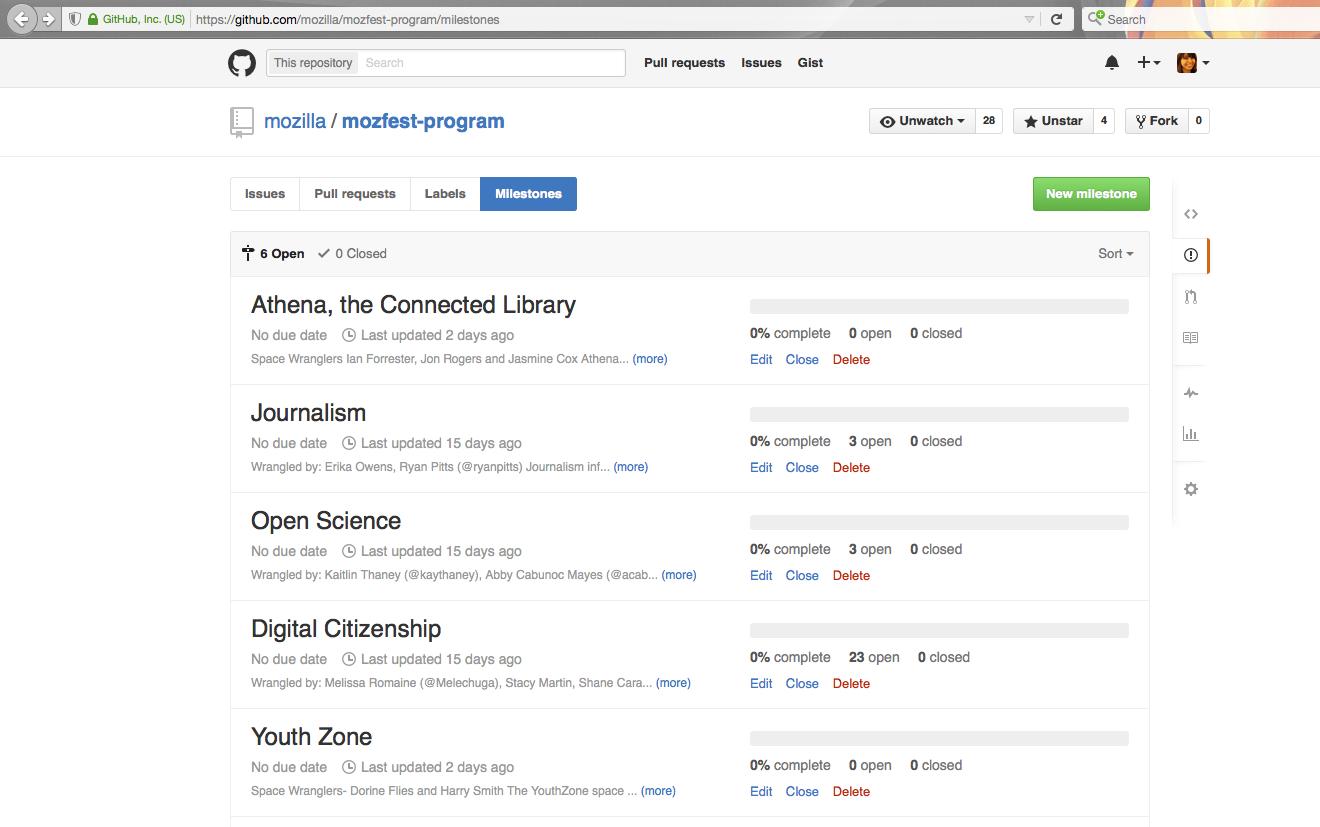The width and height of the screenshot is (1320, 827).
Task: Open user avatar profile menu
Action: (1193, 63)
